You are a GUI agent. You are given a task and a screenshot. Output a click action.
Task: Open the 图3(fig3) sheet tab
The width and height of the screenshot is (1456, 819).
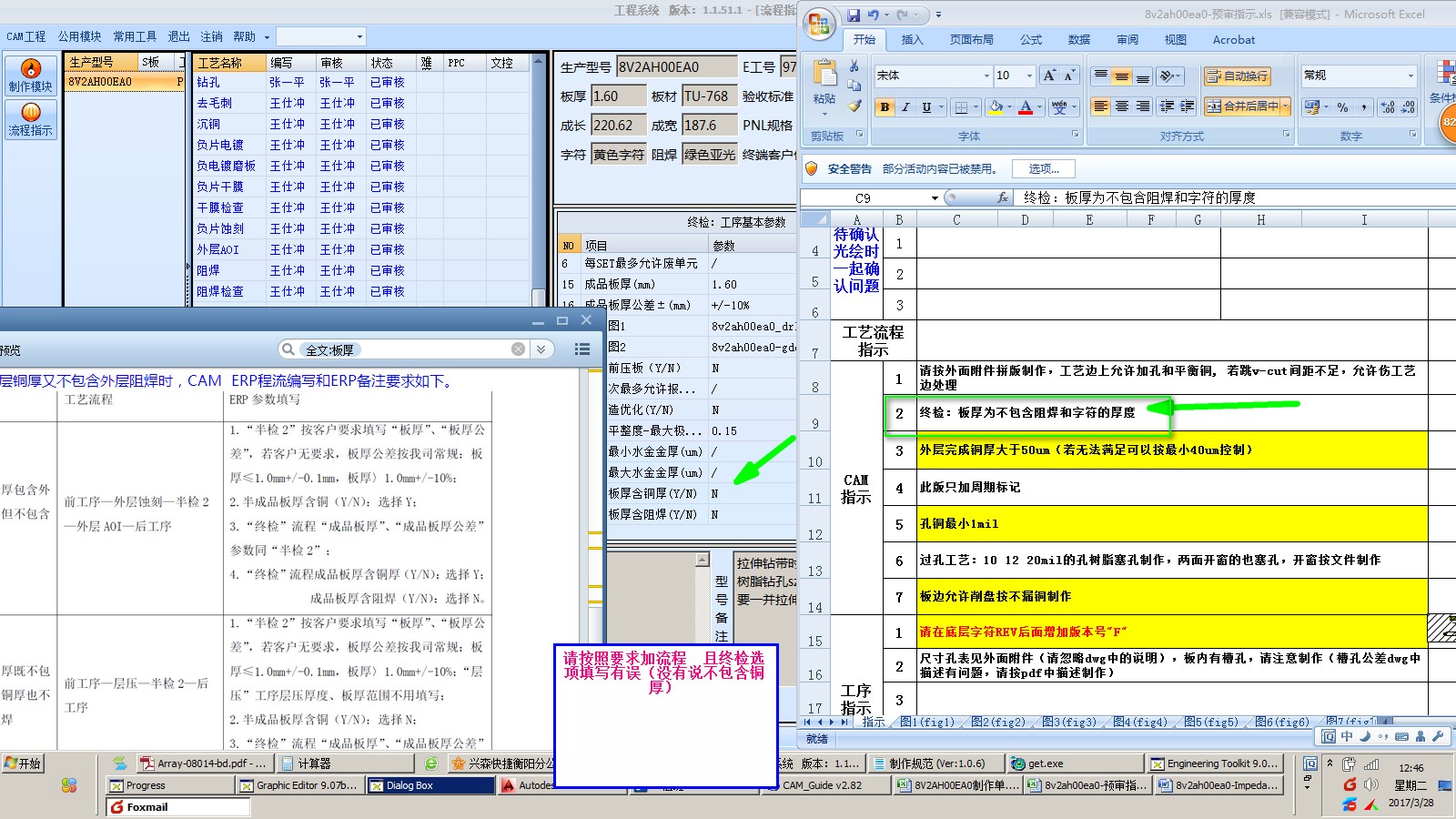[1069, 722]
